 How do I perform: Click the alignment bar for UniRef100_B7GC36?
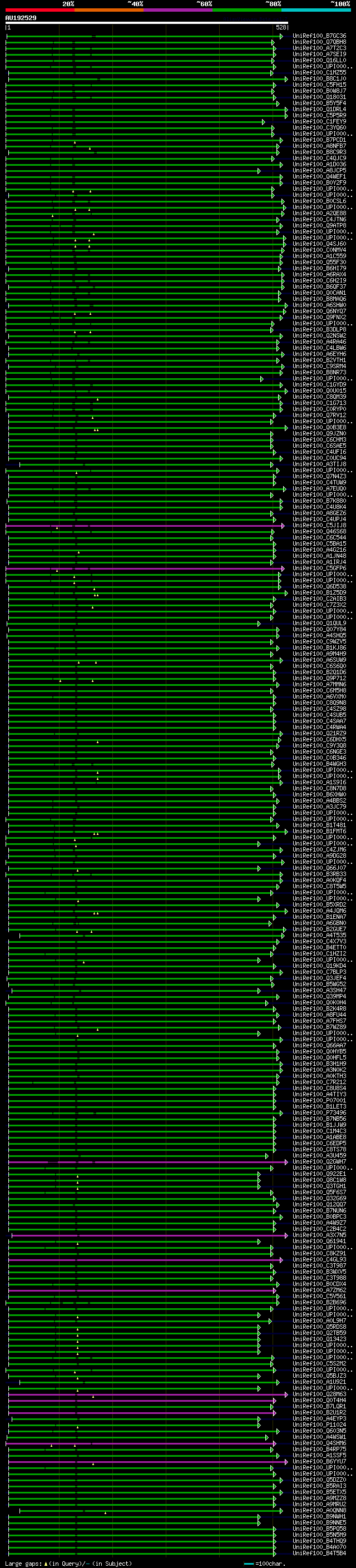click(x=144, y=37)
